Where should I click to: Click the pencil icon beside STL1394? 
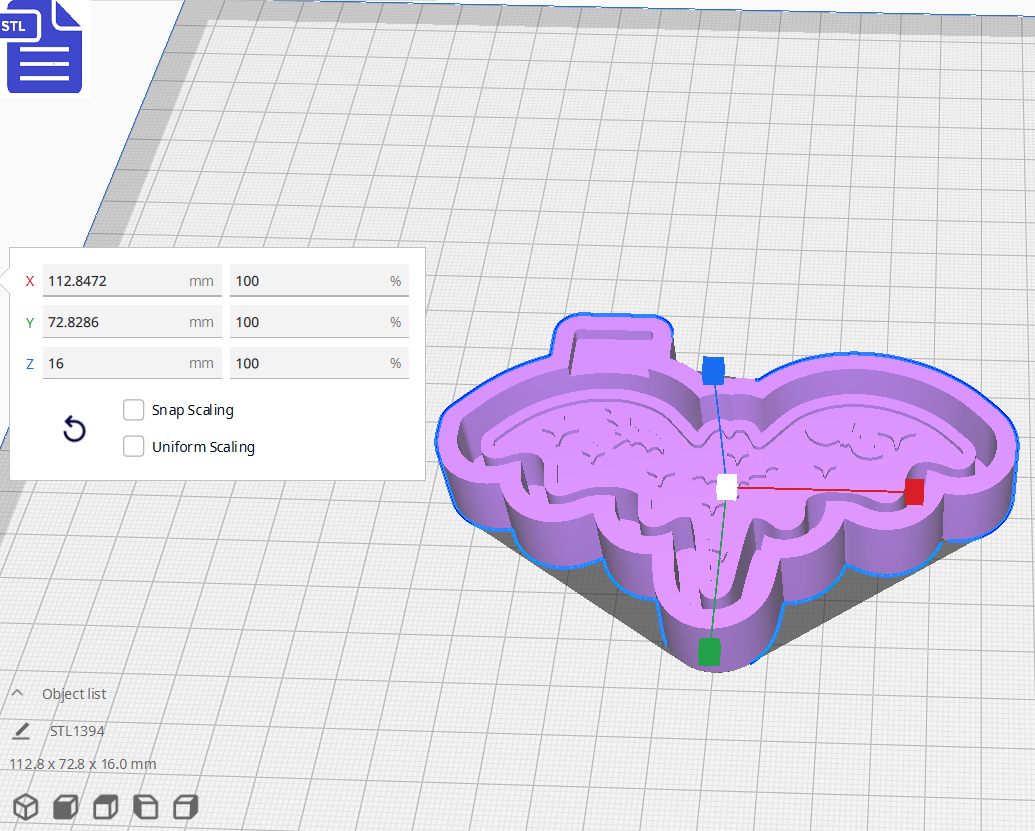(21, 731)
